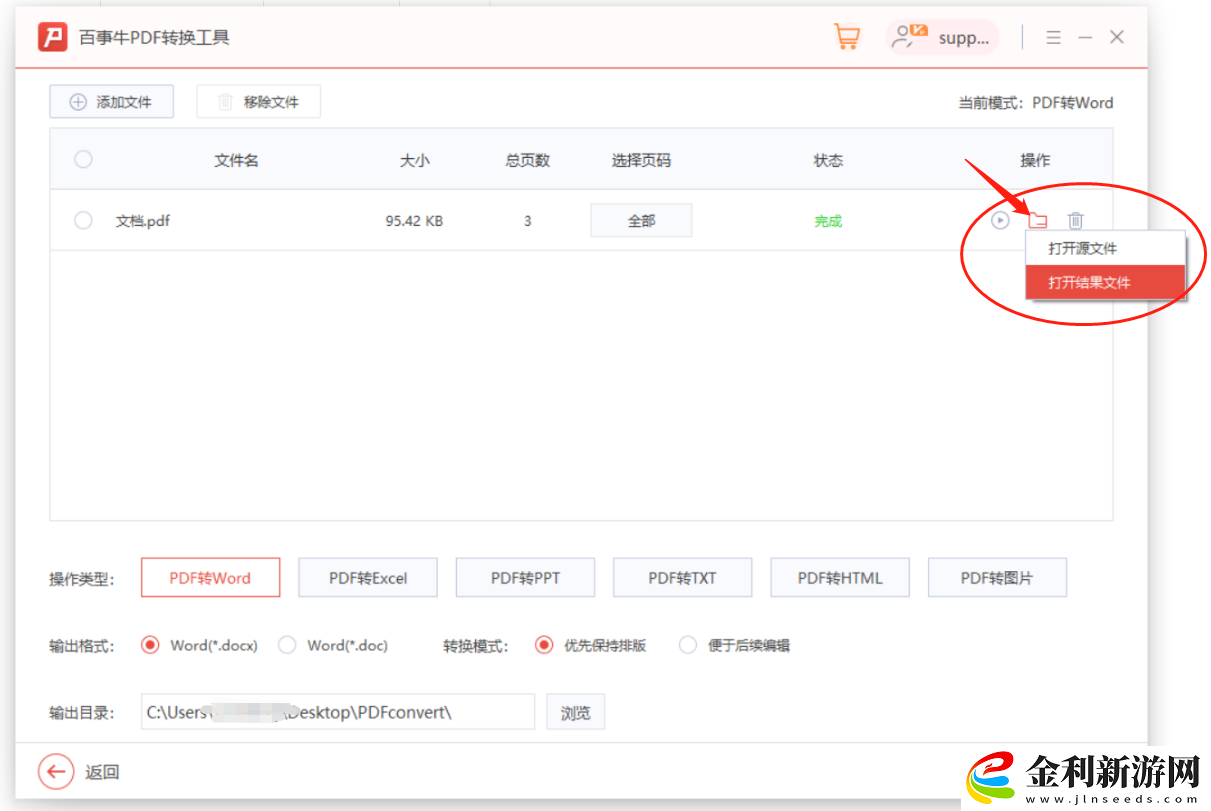Click the 文件名 column header
1211x811 pixels.
coord(237,160)
